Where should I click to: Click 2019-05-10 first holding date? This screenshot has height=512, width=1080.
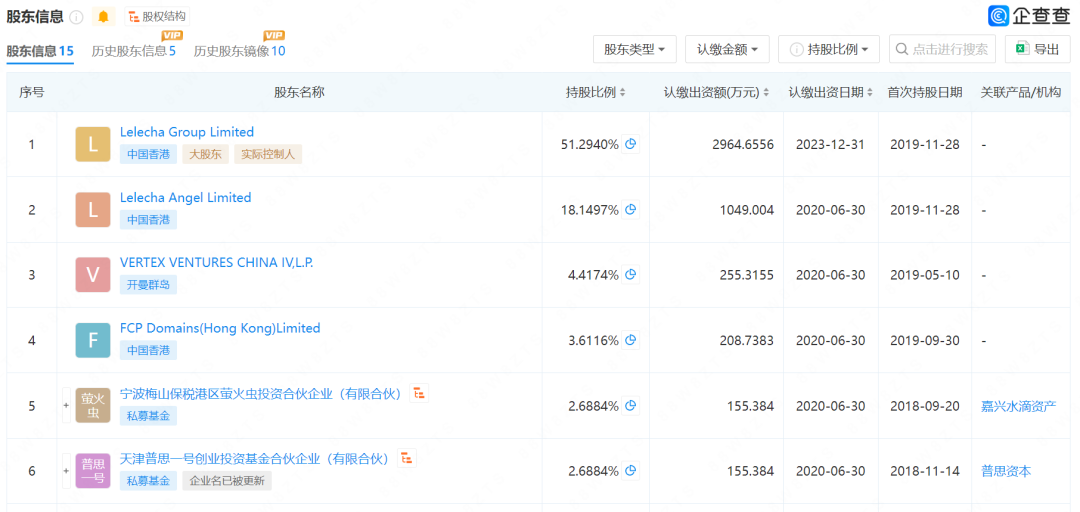(925, 275)
